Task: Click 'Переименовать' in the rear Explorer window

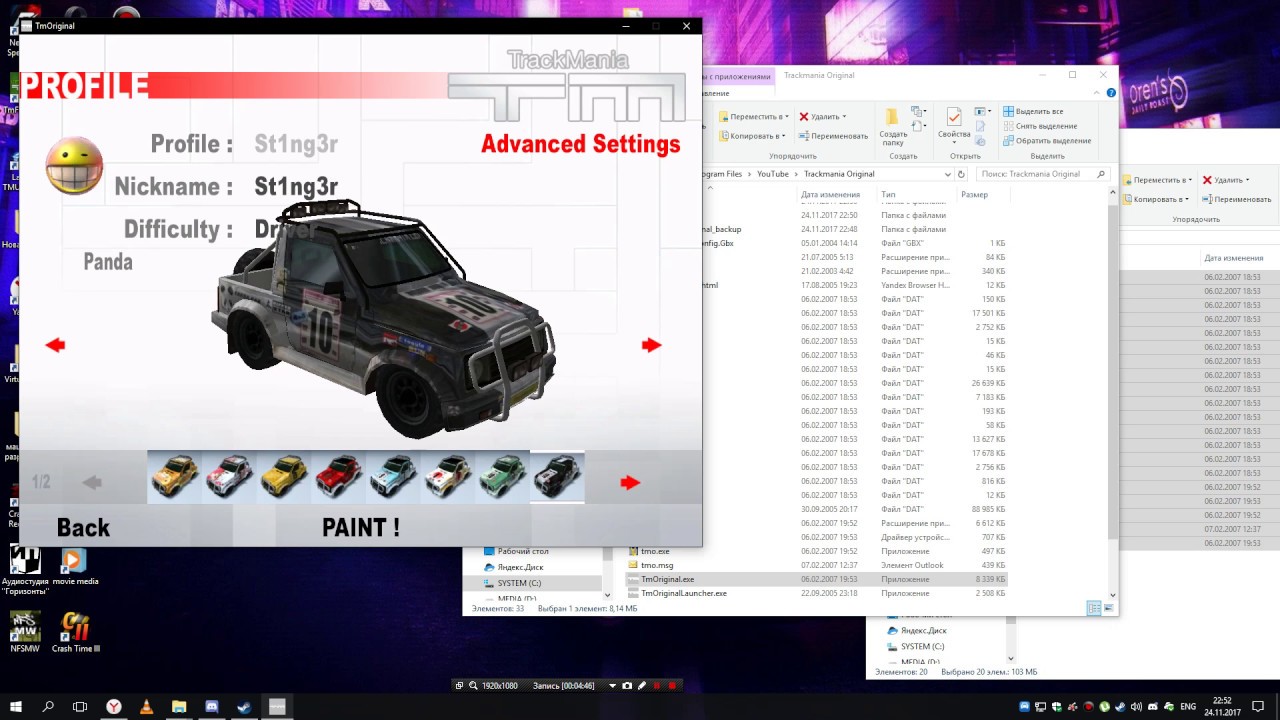Action: (1237, 199)
